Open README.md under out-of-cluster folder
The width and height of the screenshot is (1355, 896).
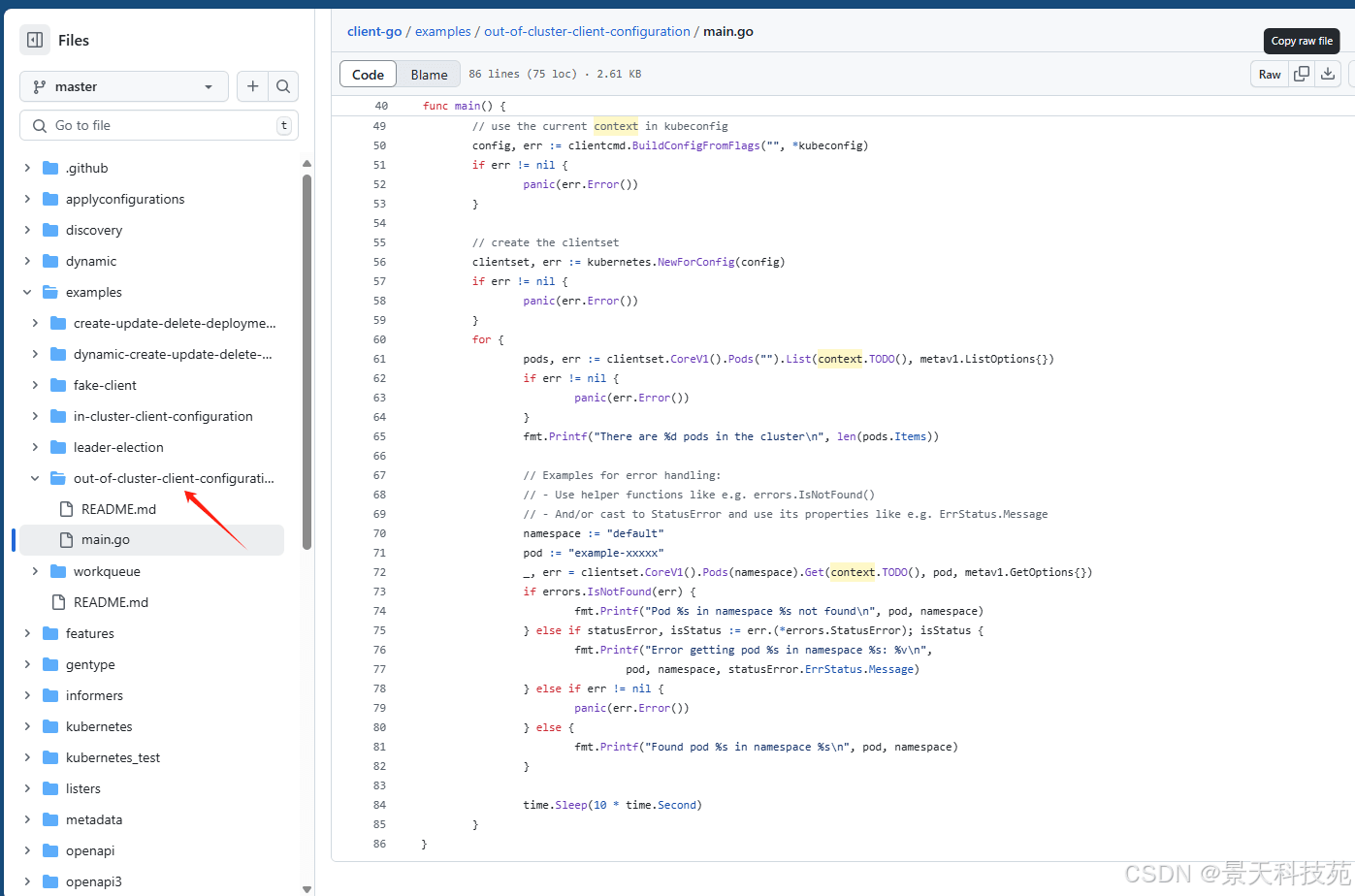pos(118,509)
